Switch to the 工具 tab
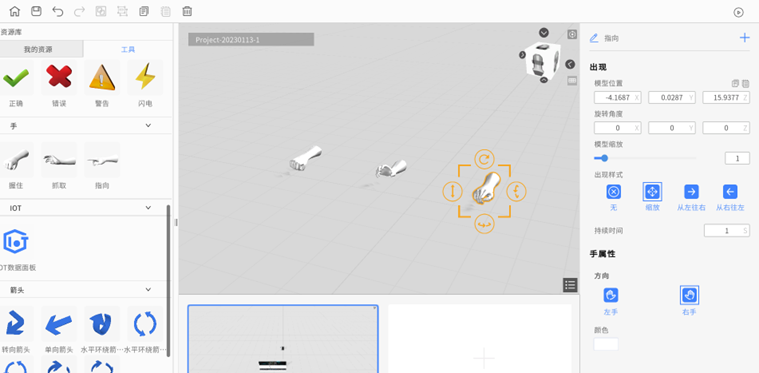This screenshot has height=373, width=759. (128, 49)
